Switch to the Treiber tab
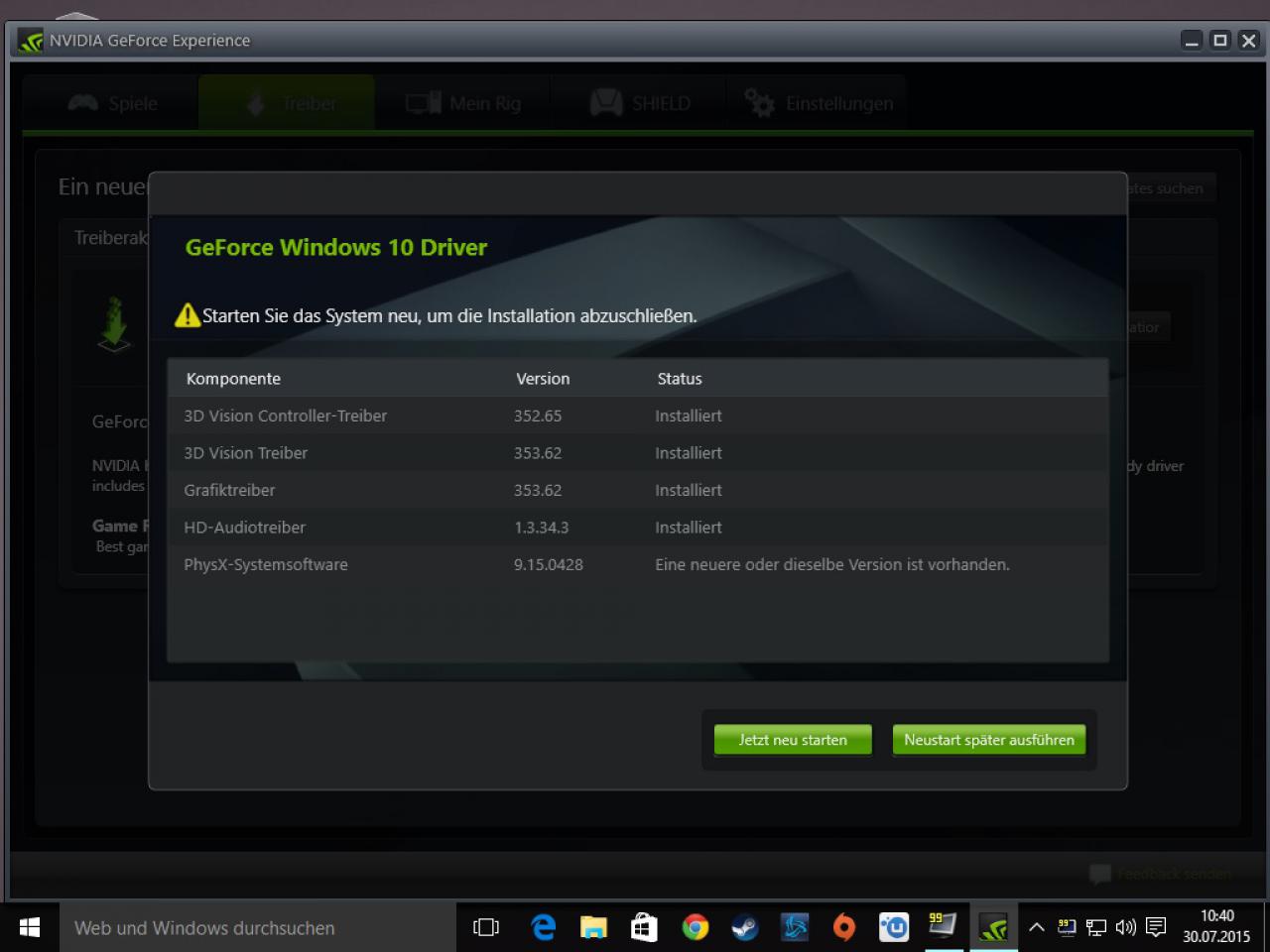1270x952 pixels. 287,103
